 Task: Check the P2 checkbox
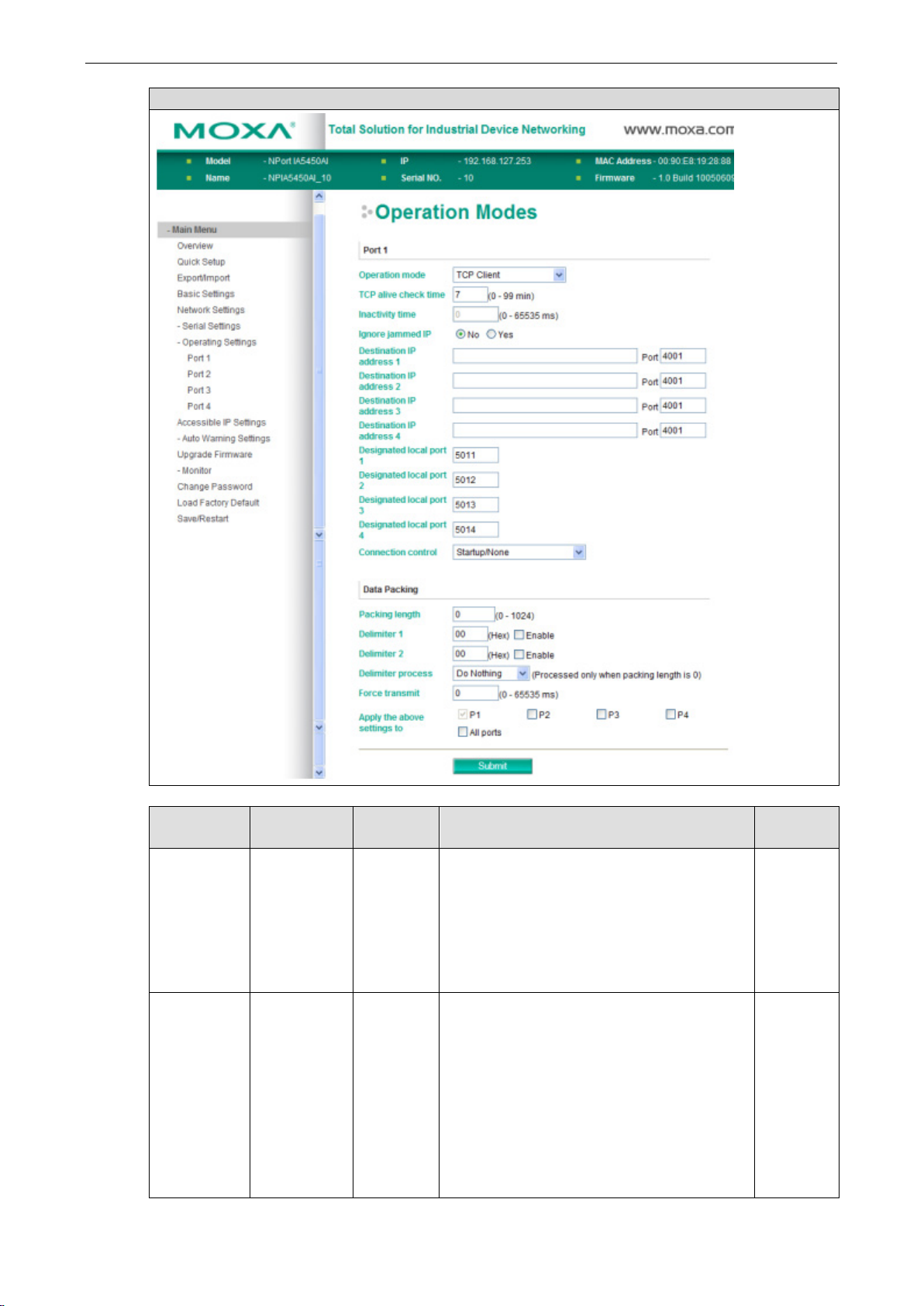pos(532,715)
